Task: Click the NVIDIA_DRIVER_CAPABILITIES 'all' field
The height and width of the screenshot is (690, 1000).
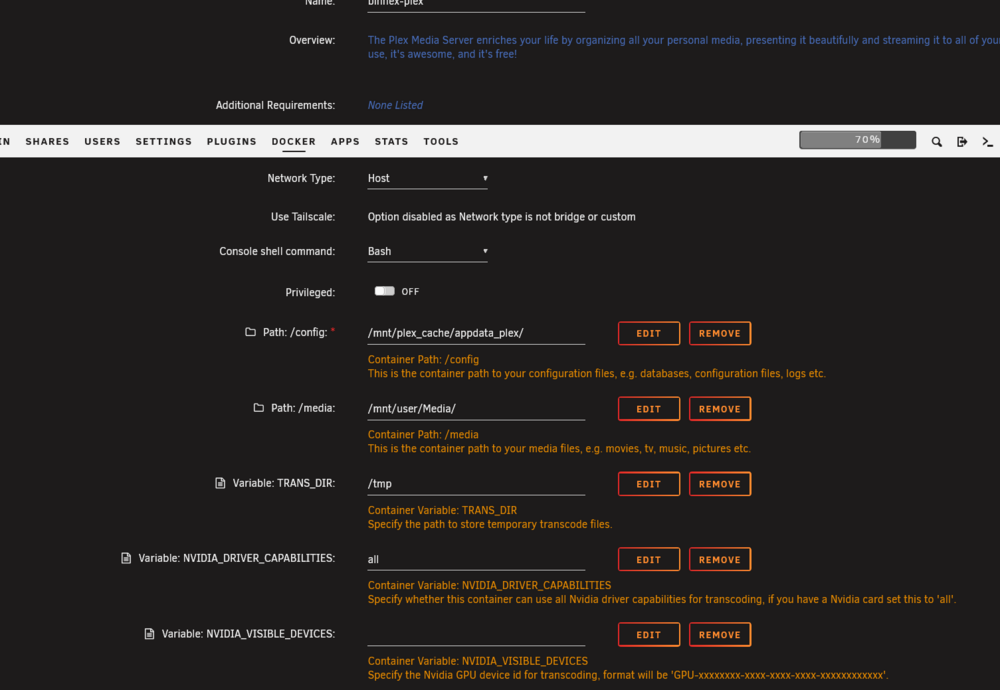Action: (x=476, y=559)
